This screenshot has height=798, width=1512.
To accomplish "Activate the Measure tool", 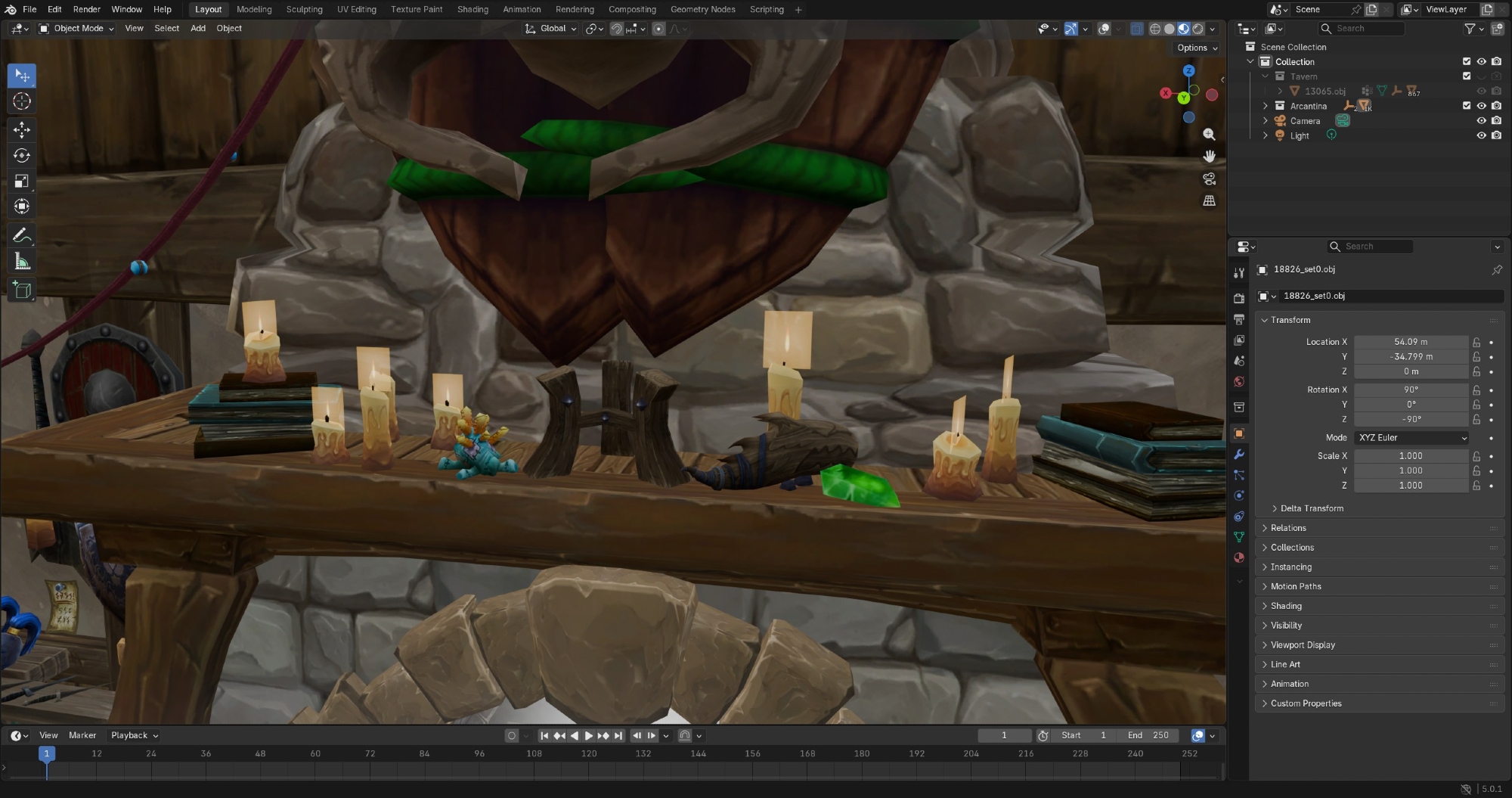I will point(21,262).
